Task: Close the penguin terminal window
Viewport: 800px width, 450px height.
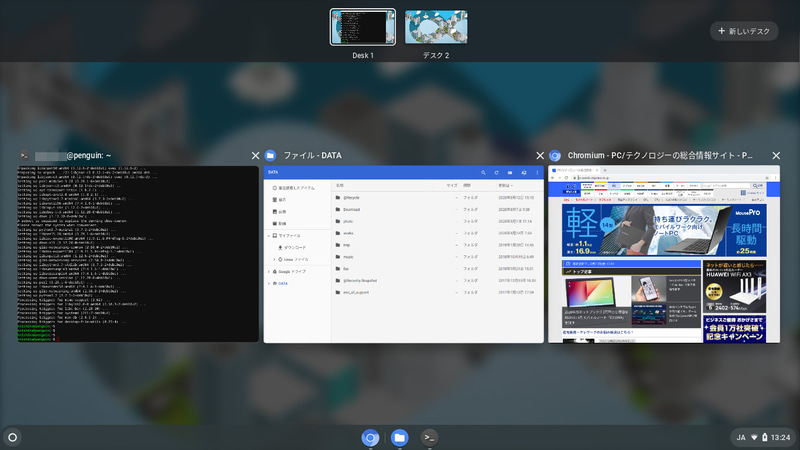Action: tap(256, 156)
